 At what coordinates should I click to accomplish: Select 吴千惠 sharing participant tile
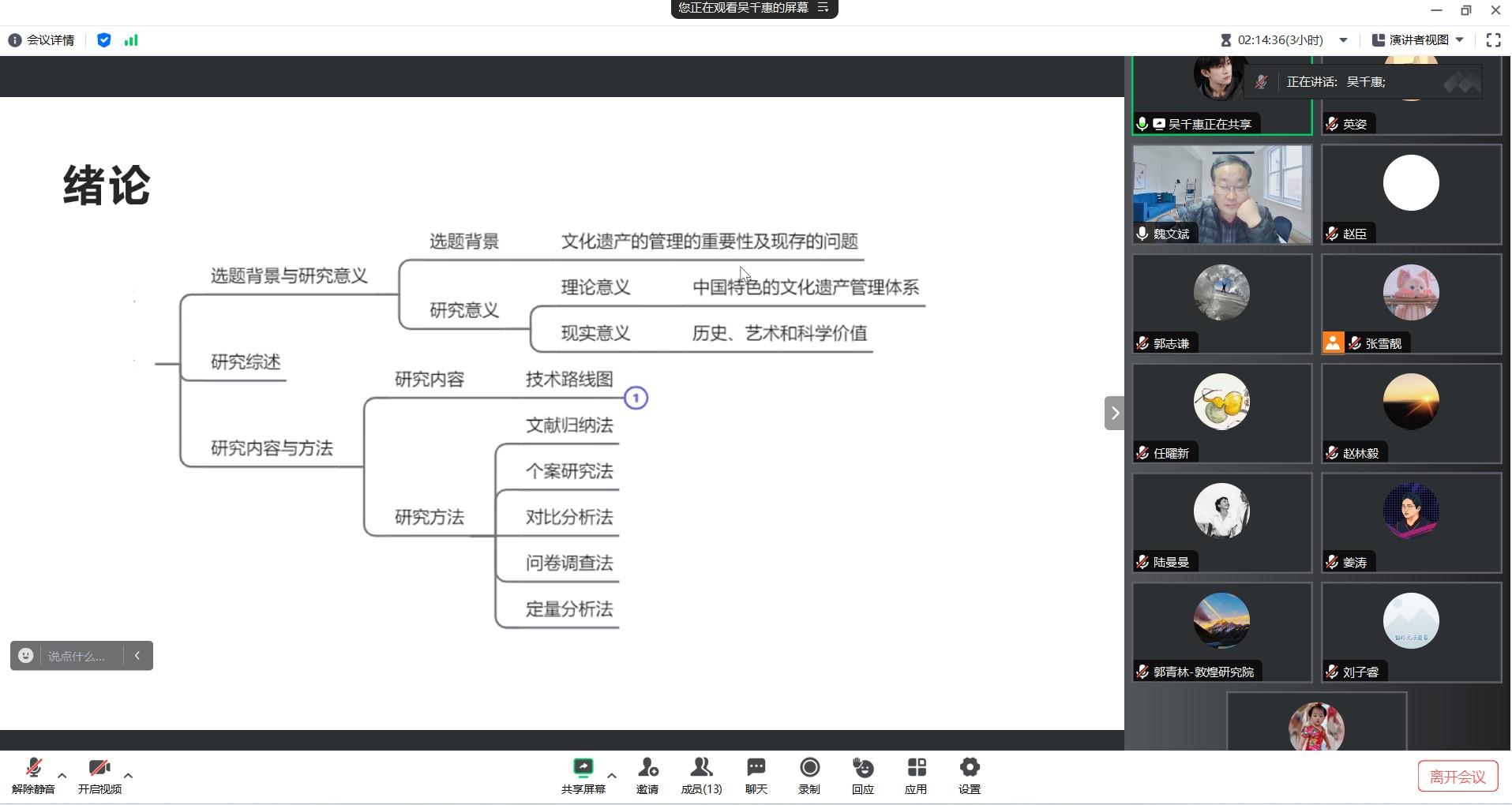[1221, 95]
